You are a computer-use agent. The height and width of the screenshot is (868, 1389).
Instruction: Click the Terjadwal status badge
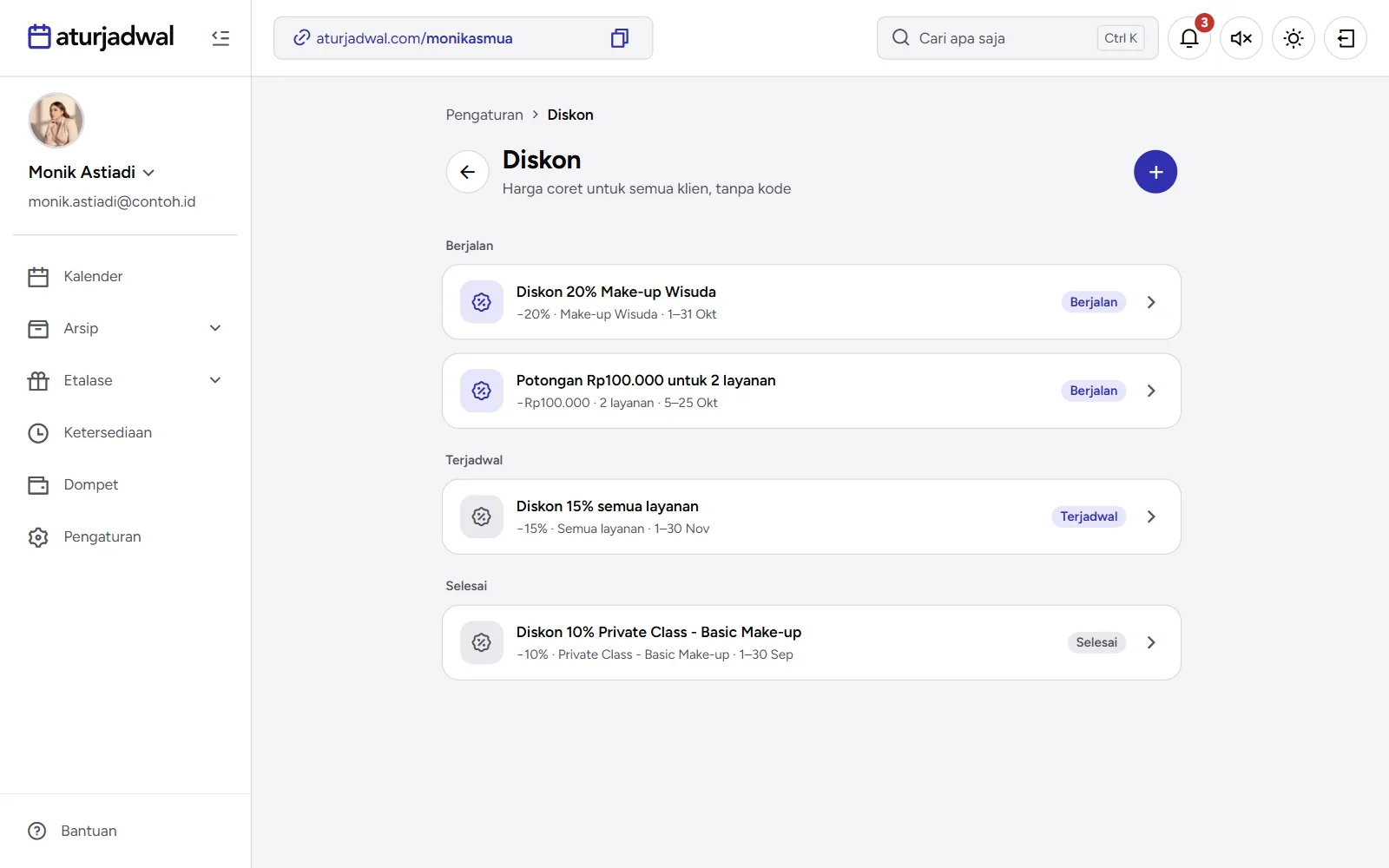1089,516
